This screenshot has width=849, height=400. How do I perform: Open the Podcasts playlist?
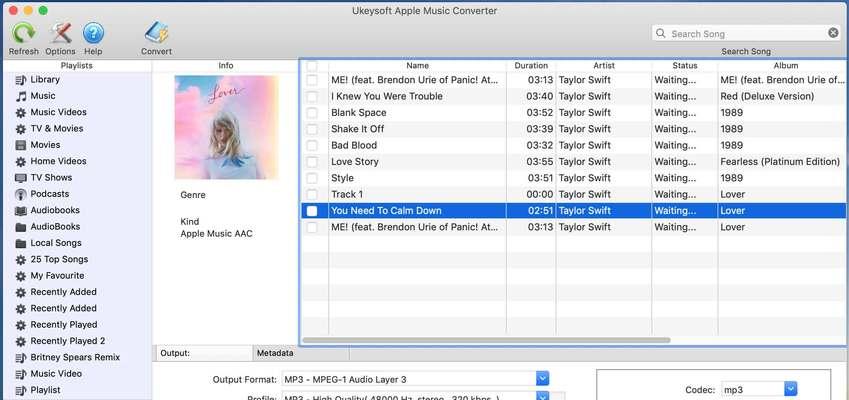click(50, 194)
